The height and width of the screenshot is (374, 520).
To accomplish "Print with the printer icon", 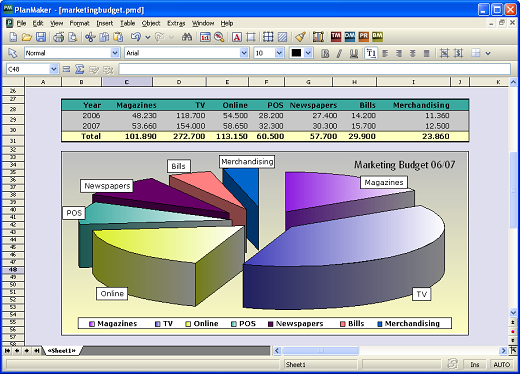I will (x=59, y=37).
